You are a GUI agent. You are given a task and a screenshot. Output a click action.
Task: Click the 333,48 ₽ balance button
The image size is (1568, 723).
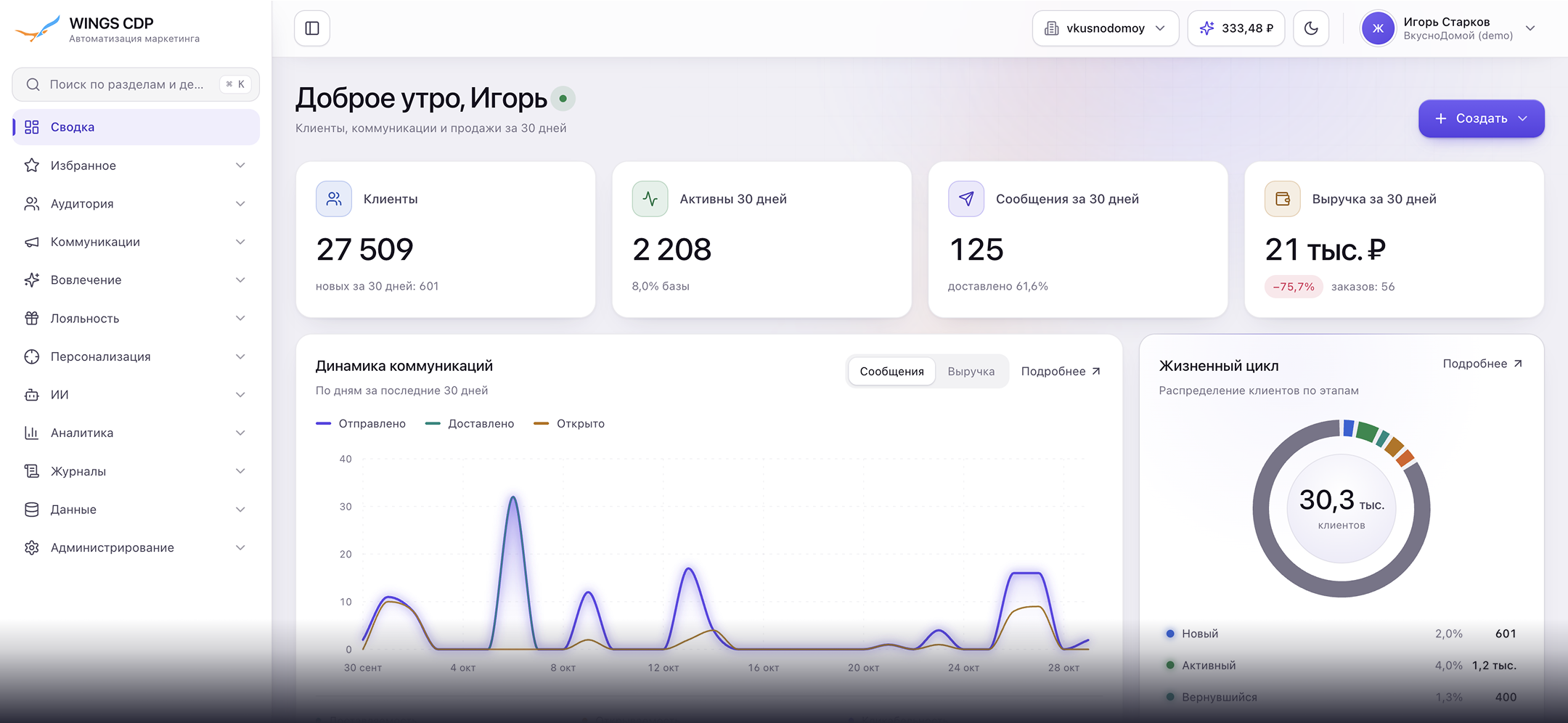pos(1236,28)
